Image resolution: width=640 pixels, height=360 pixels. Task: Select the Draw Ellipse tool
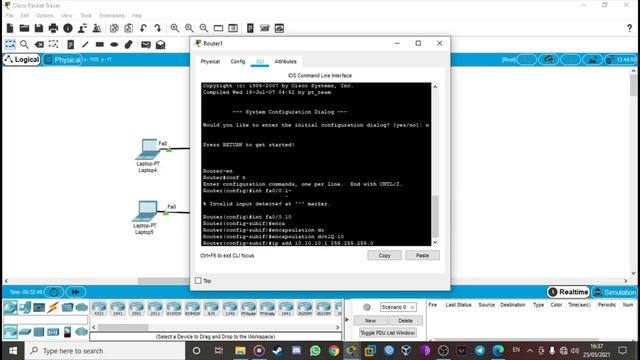pos(114,44)
